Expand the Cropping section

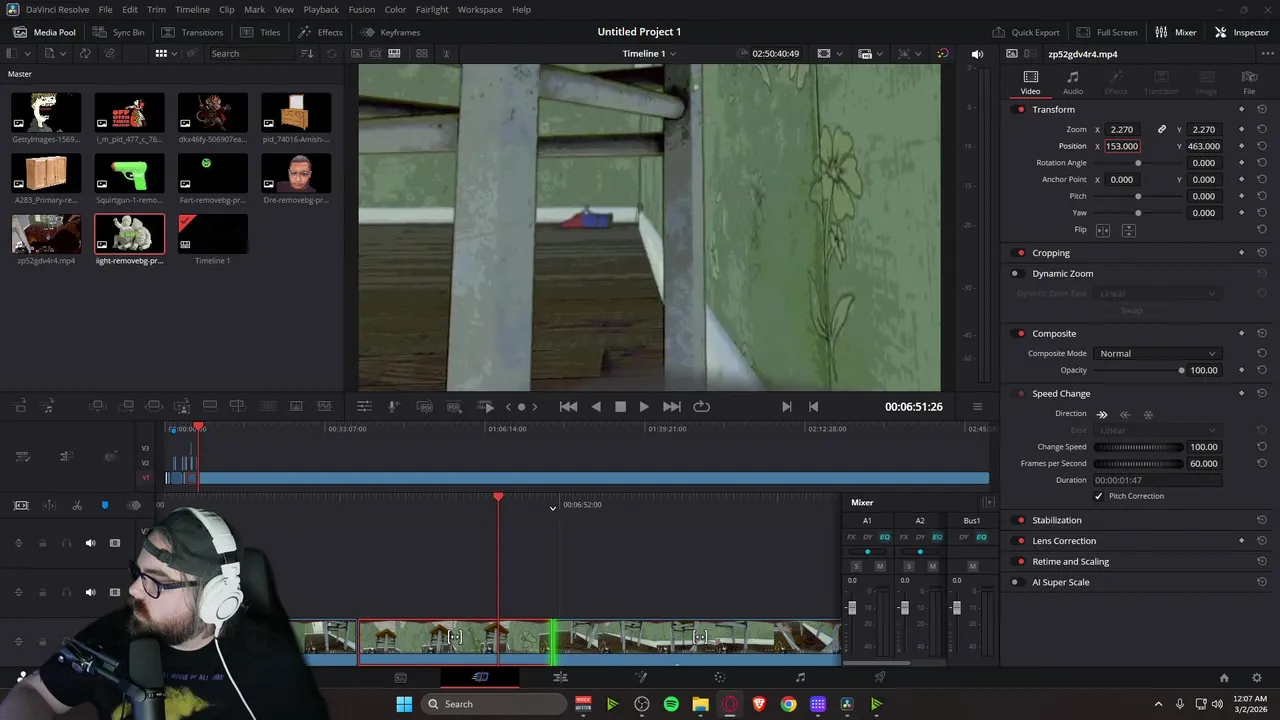pos(1051,253)
